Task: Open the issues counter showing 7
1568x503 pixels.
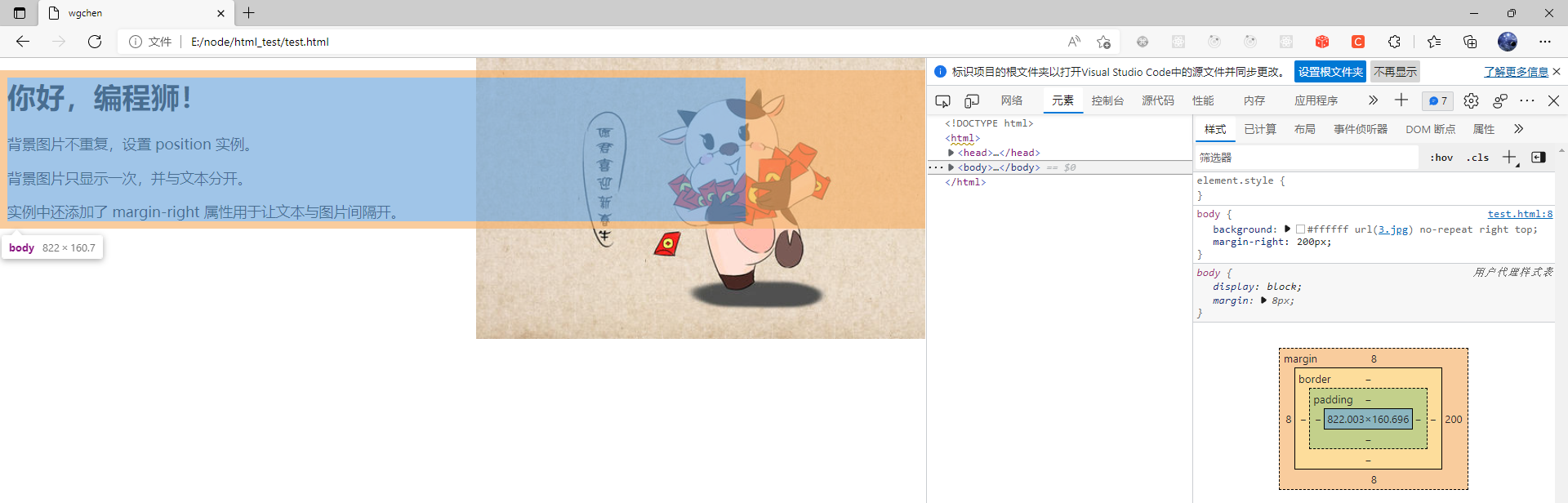Action: 1437,100
